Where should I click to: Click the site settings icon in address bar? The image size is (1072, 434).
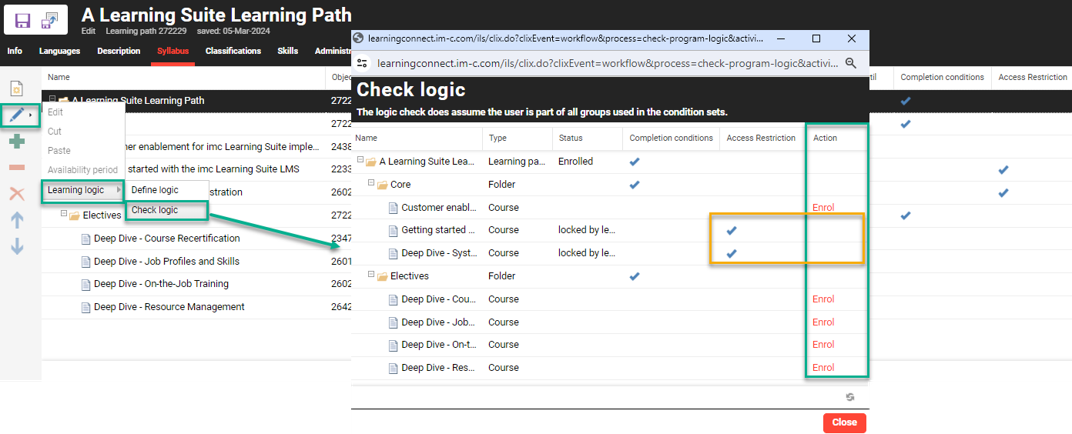363,63
